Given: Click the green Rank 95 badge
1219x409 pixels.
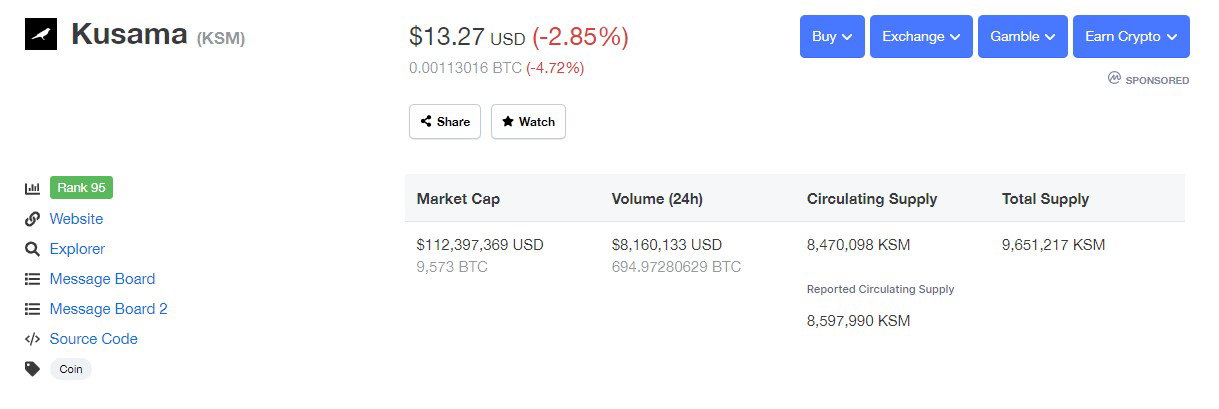Looking at the screenshot, I should click(81, 188).
